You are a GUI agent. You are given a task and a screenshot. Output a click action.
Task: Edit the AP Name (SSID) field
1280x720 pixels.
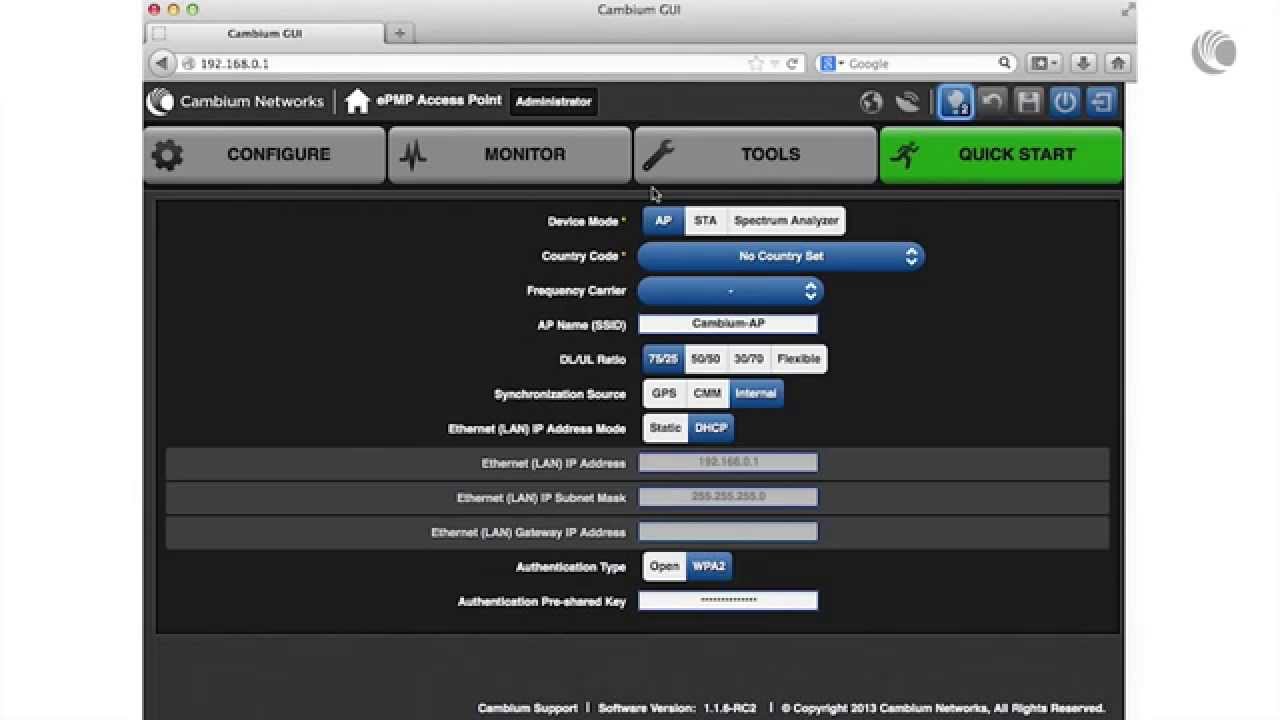point(728,324)
